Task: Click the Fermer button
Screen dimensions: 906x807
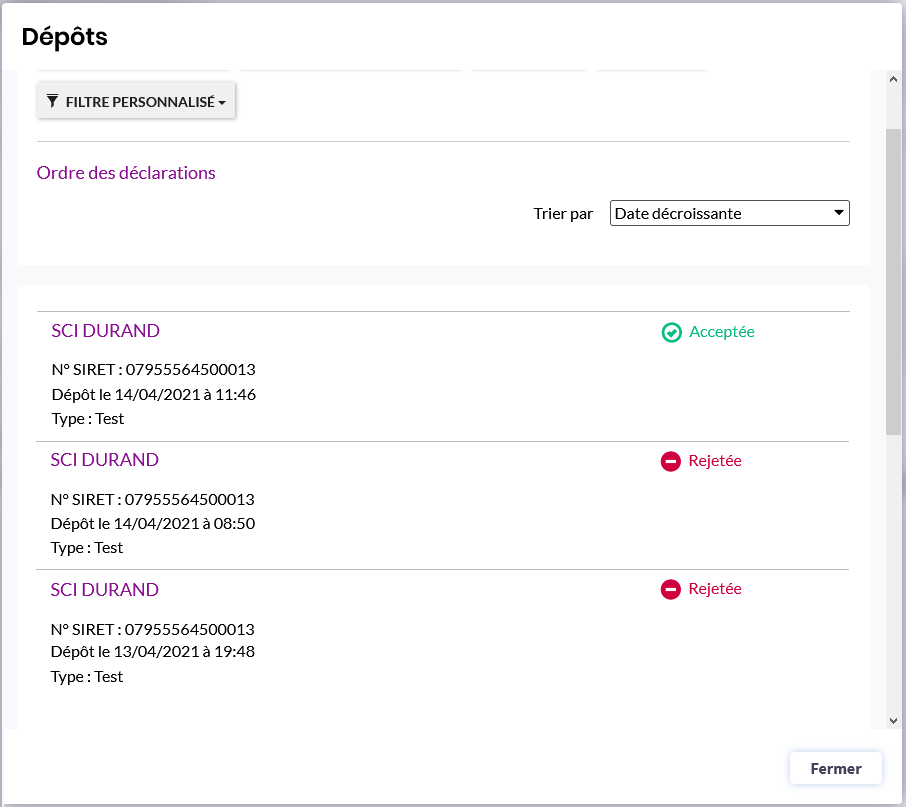Action: coord(835,769)
